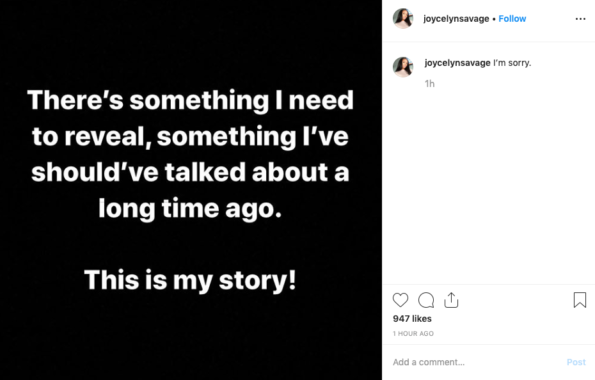Open the "1 HOUR AGO" post timestamp
The image size is (595, 380).
point(413,333)
